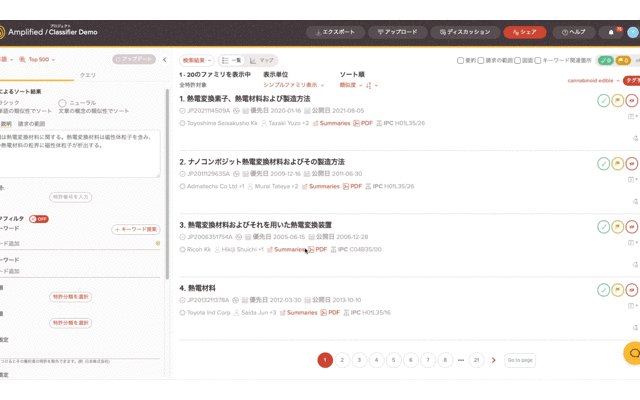Click the 特許番号を入力 field
640x400 pixels.
point(71,197)
